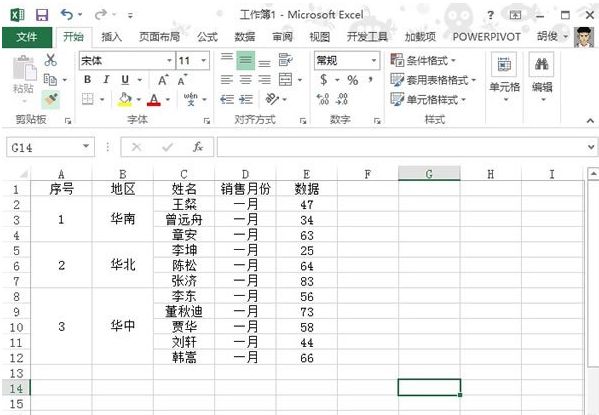Open font settings dialog launcher
This screenshot has height=415, width=599.
207,121
